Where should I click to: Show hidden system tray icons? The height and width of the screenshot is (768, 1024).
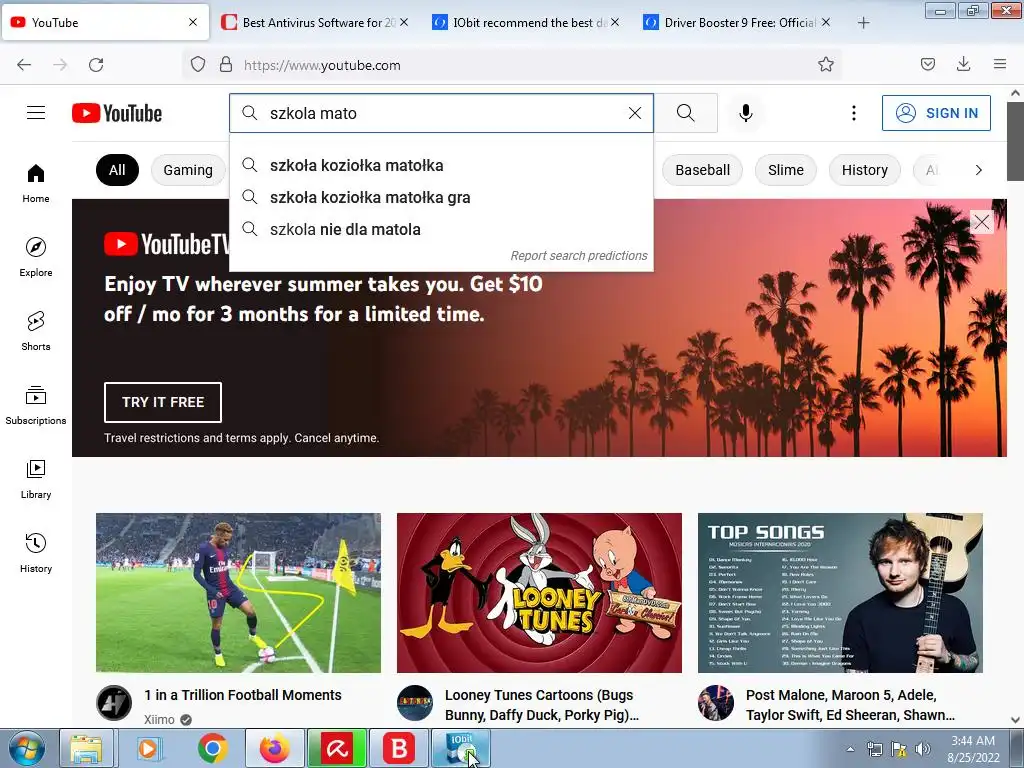tap(850, 749)
